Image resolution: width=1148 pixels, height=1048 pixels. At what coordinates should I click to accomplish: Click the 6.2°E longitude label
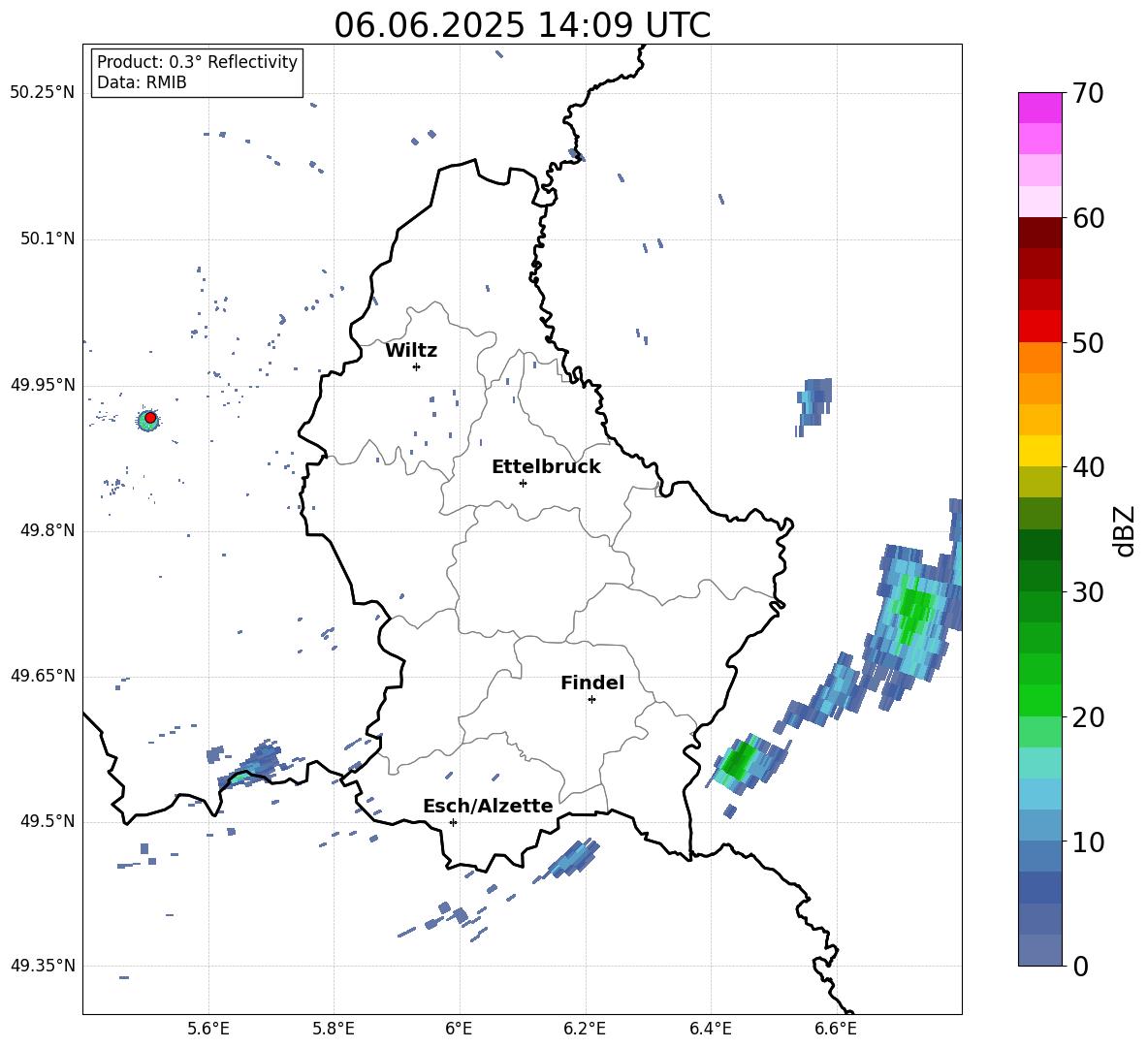click(585, 1029)
